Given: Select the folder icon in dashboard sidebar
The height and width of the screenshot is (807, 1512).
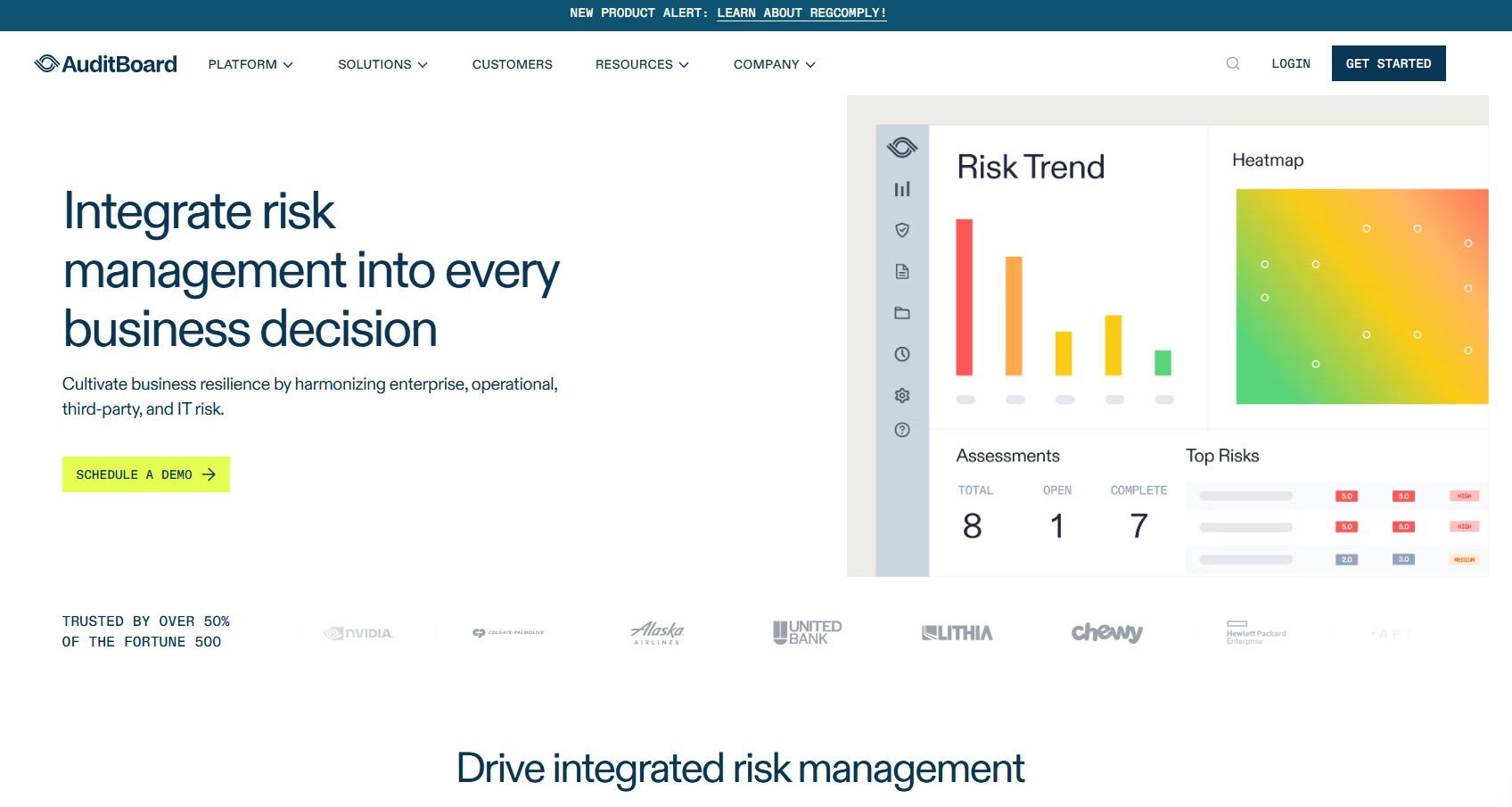Looking at the screenshot, I should coord(902,313).
